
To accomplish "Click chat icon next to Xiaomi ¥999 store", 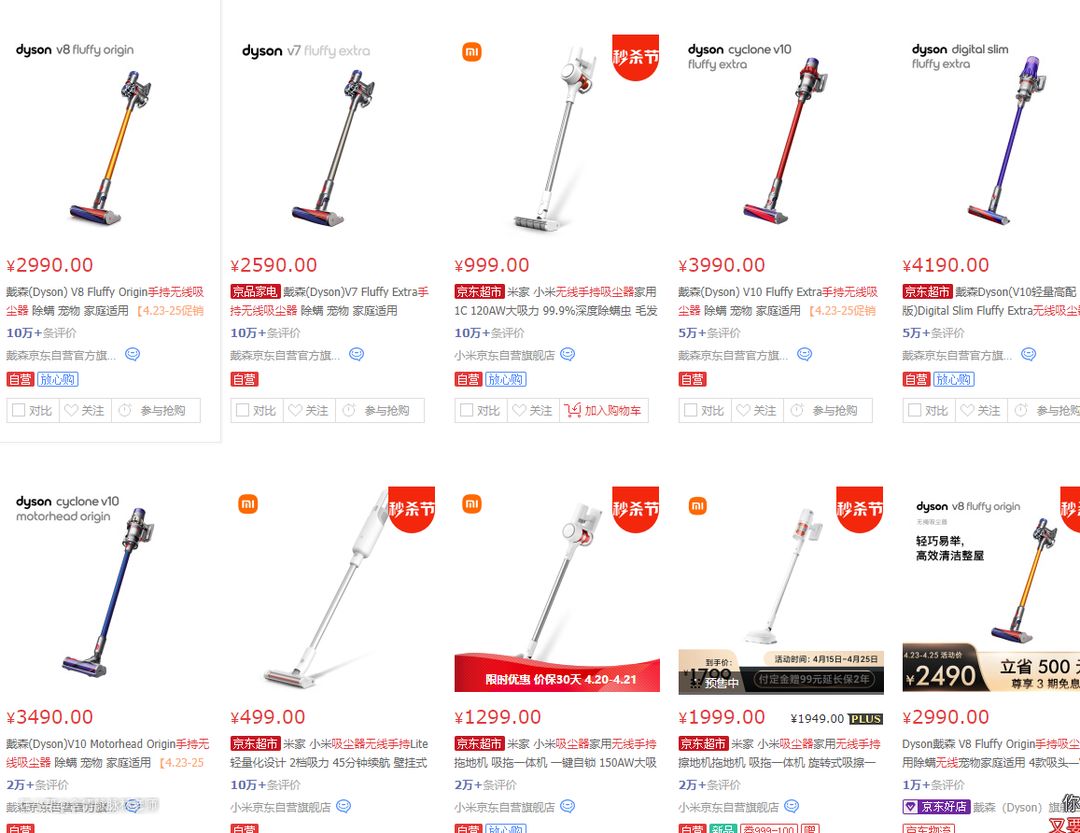I will [x=568, y=354].
